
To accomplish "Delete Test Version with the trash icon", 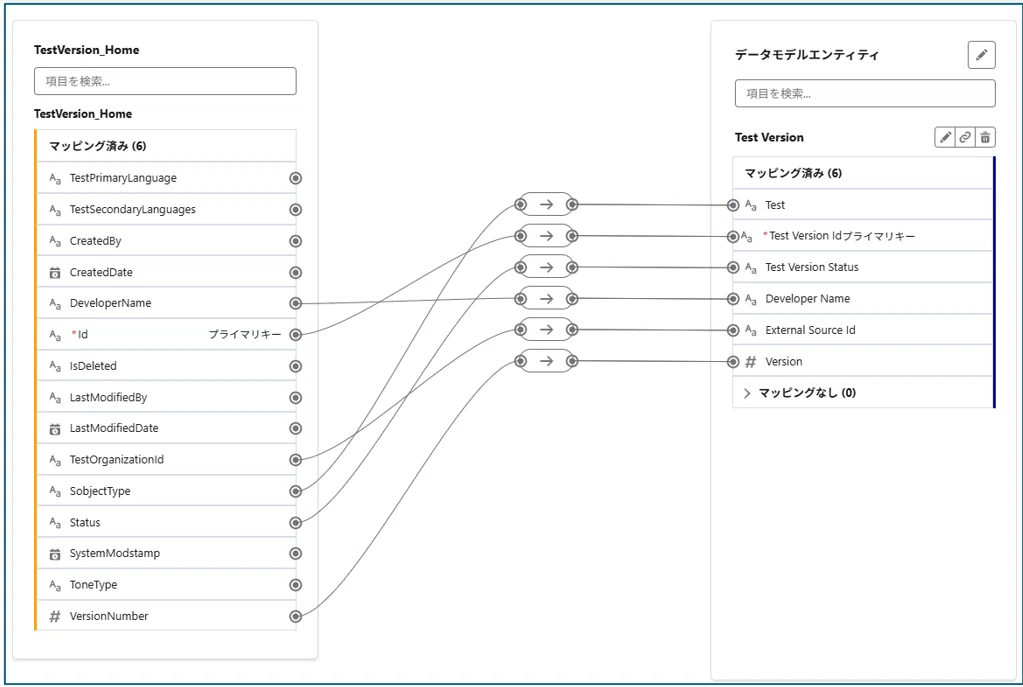I will point(985,137).
